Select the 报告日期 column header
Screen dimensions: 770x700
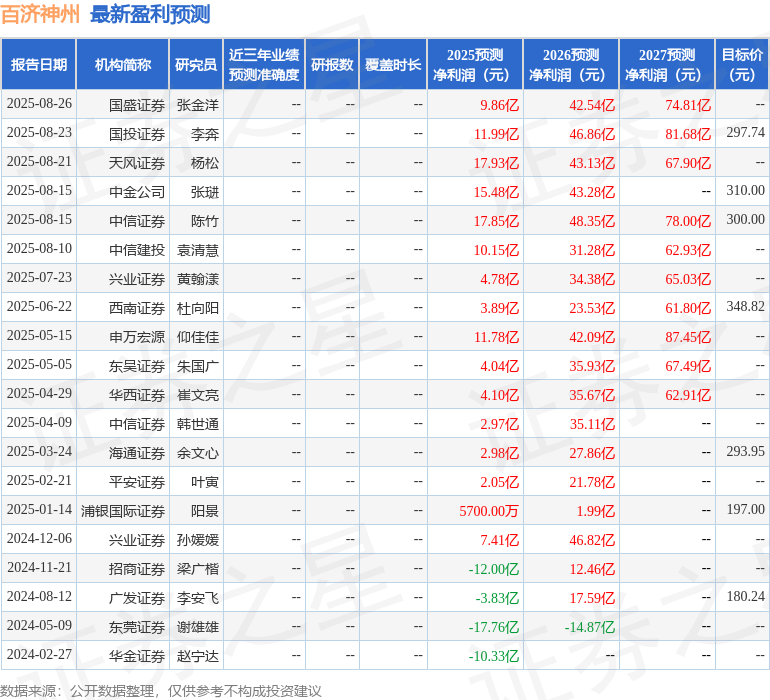tap(39, 64)
